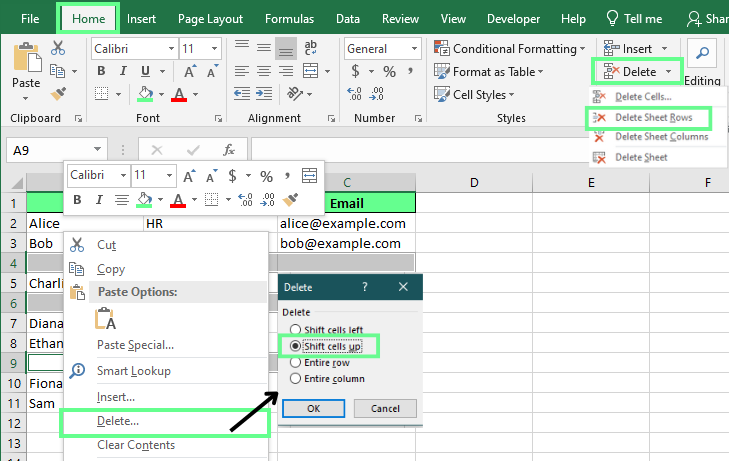Click Wrap Text icon in Alignment group
This screenshot has height=461, width=729.
click(x=310, y=48)
